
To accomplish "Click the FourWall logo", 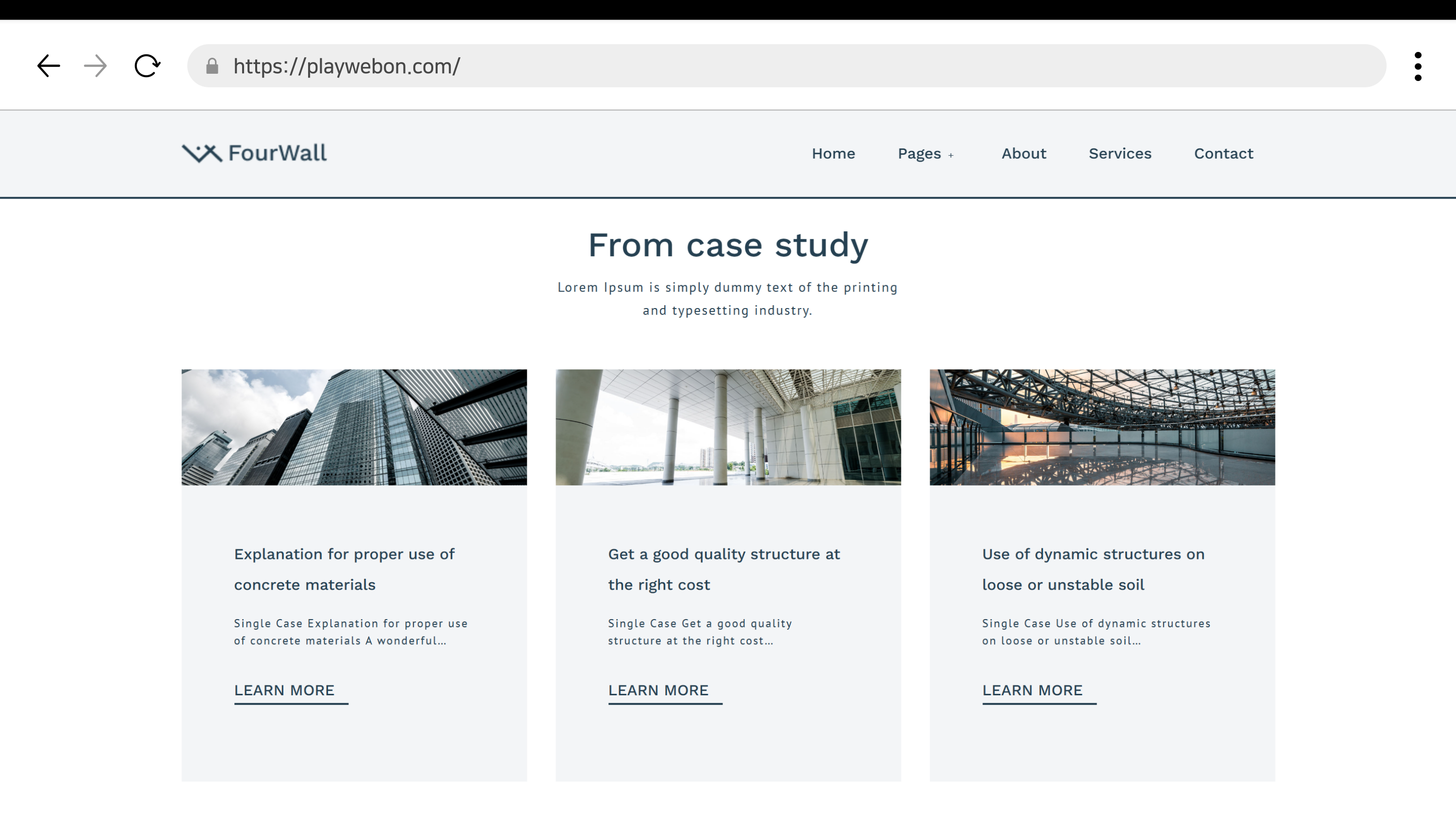I will pos(254,153).
